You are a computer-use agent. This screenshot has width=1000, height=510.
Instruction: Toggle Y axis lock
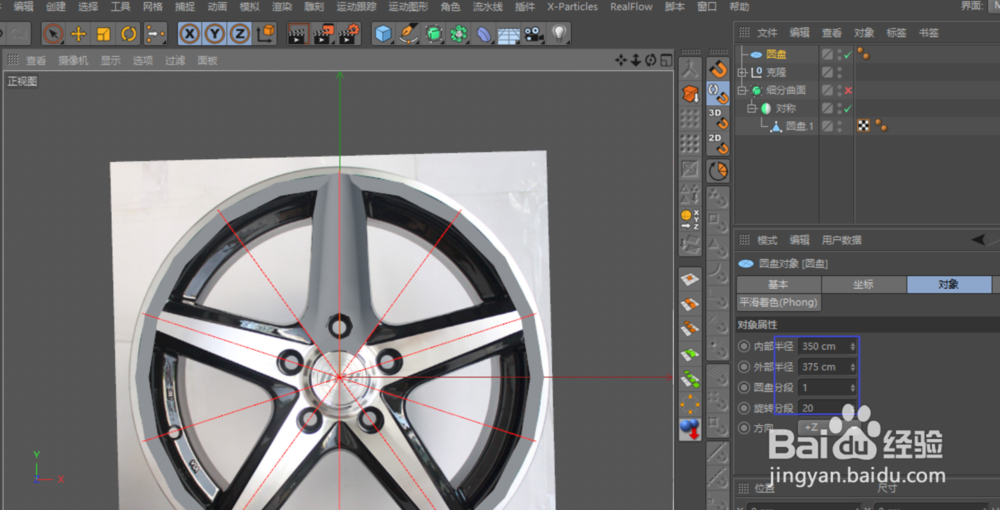(x=214, y=34)
